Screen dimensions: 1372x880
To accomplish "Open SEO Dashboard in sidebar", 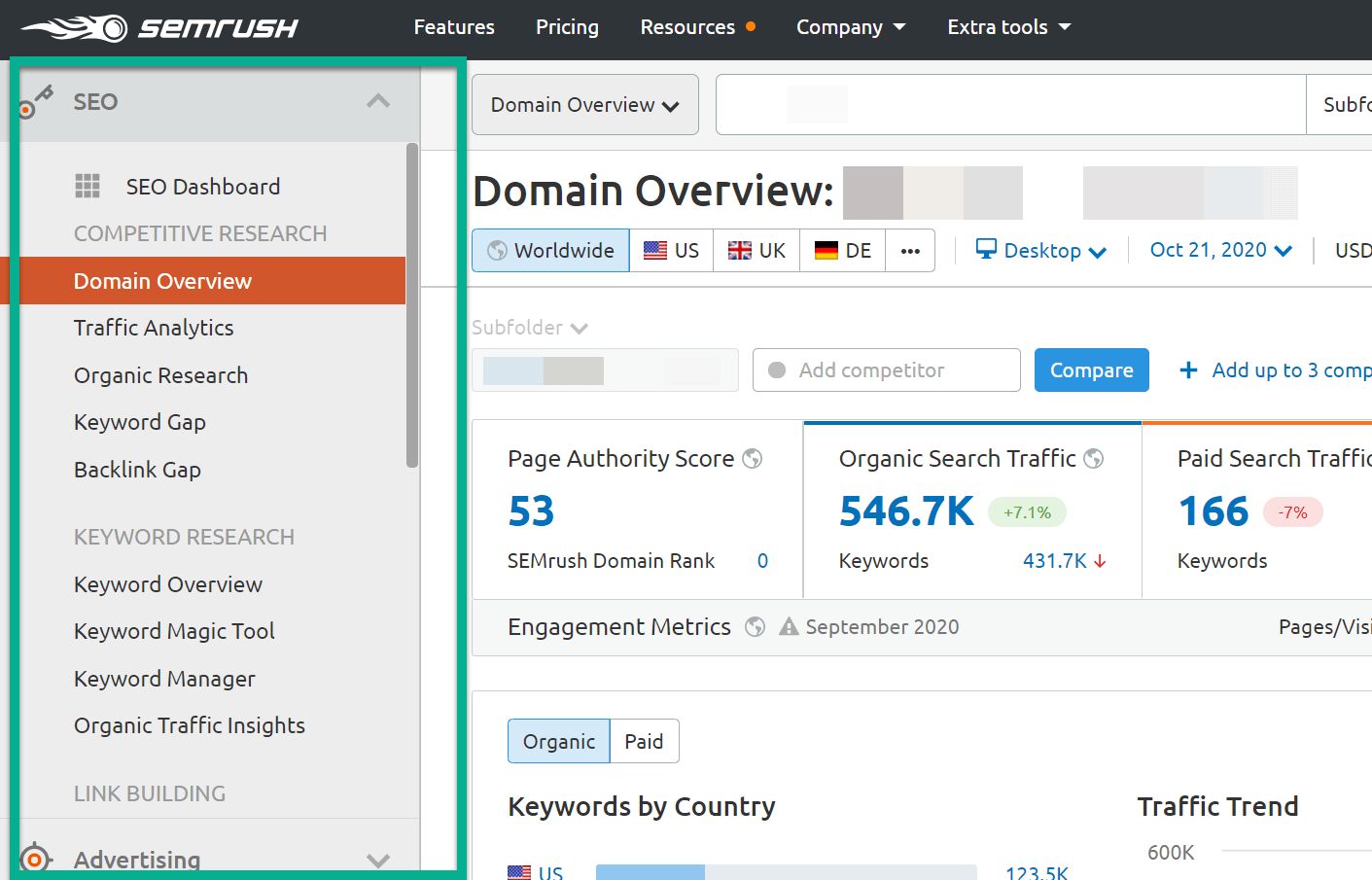I will (203, 186).
